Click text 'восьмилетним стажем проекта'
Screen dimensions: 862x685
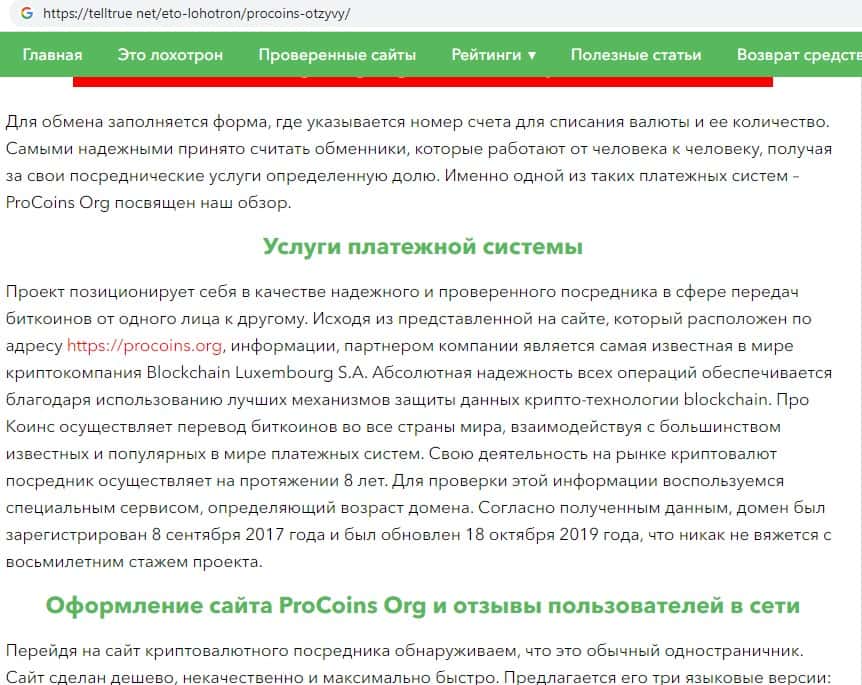point(134,562)
